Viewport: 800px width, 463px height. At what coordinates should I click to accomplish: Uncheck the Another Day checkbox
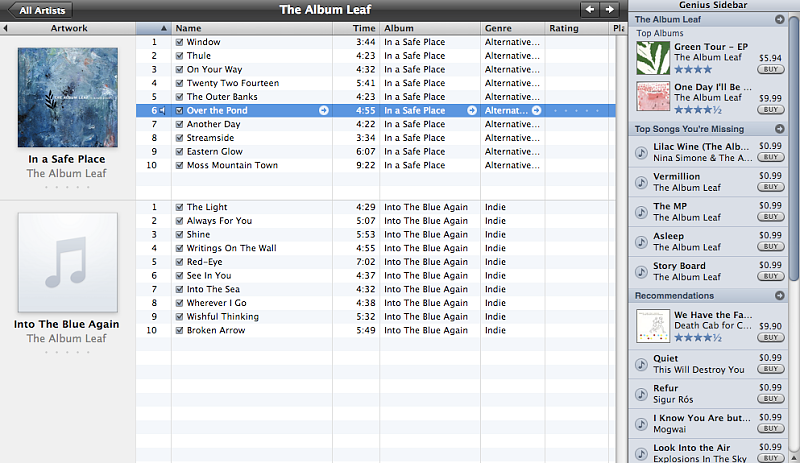coord(179,125)
